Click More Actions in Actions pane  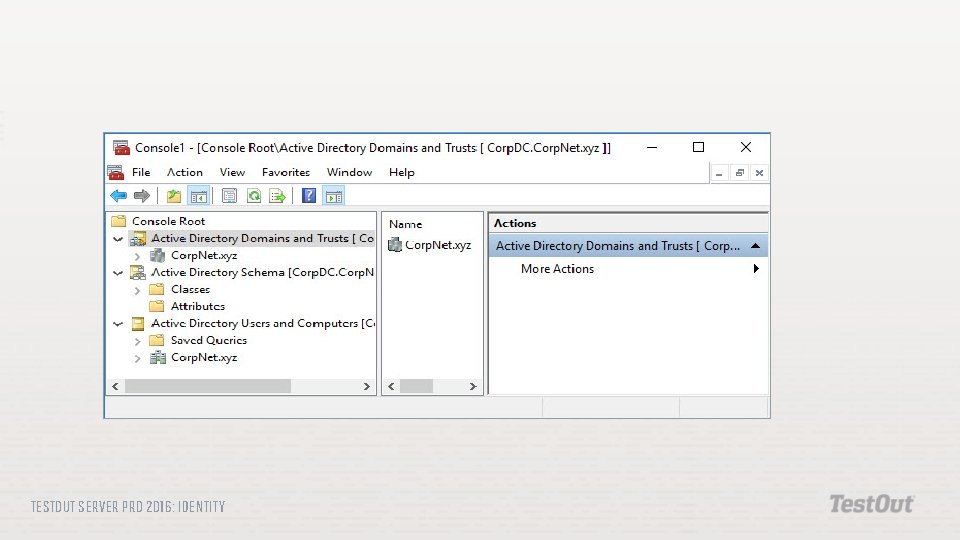pos(557,269)
